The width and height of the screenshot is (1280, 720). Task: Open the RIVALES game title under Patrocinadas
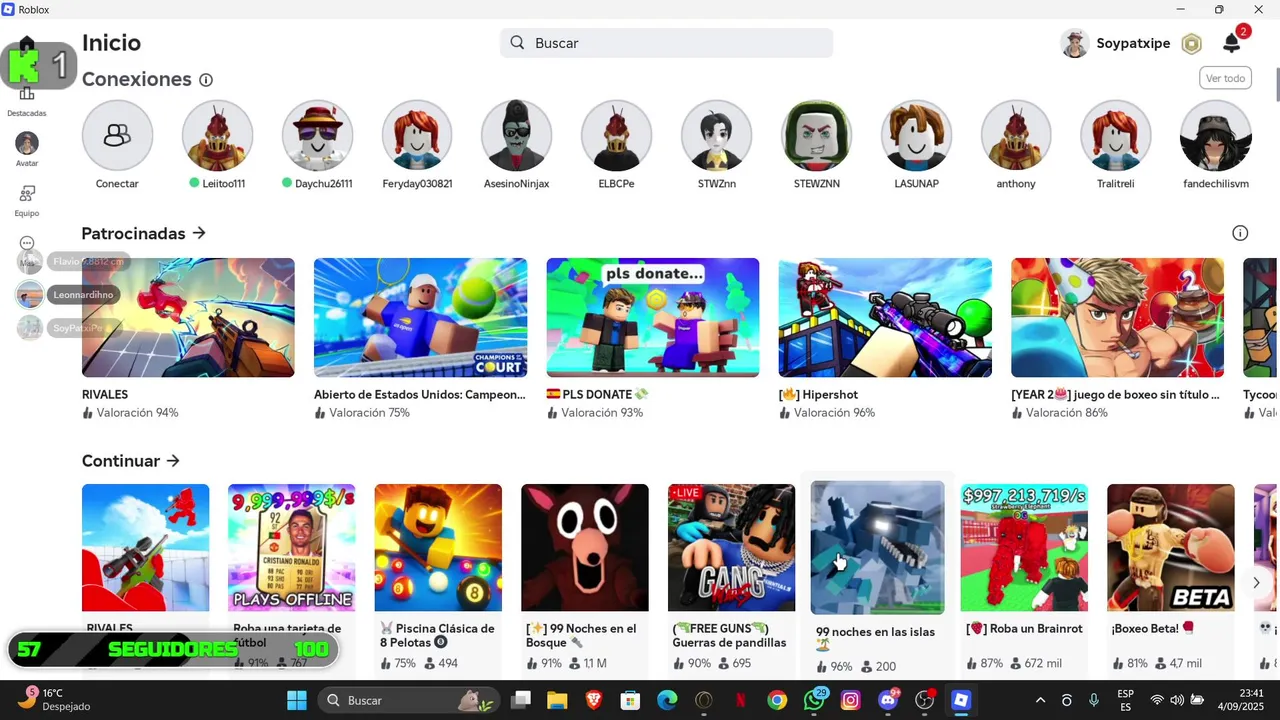point(105,395)
